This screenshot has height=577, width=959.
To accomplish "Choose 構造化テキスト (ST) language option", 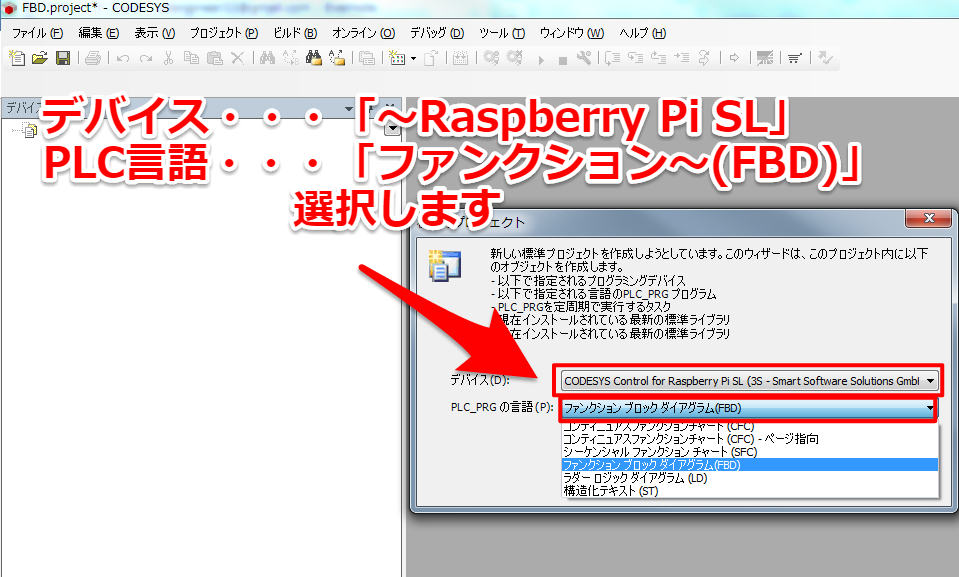I will [x=609, y=491].
